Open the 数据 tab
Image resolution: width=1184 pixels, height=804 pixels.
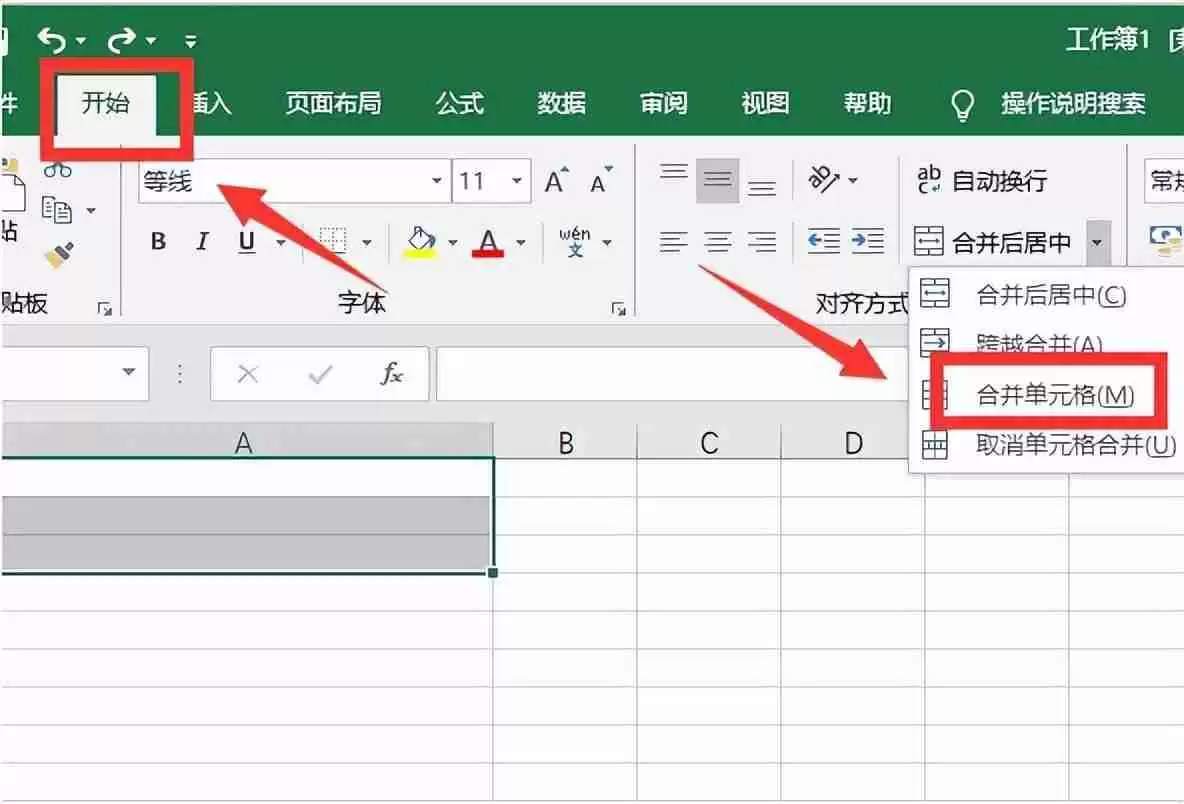click(x=561, y=103)
